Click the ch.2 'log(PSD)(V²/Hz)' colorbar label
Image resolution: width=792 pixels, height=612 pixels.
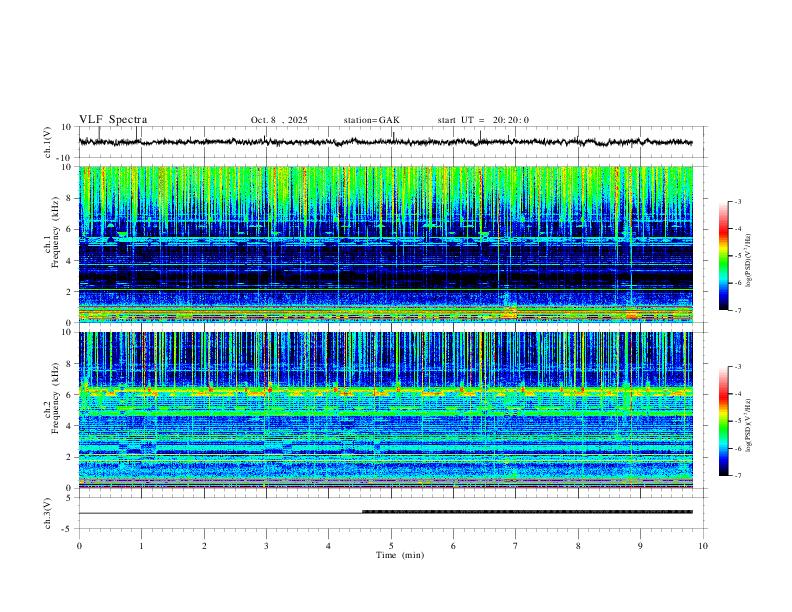[749, 425]
